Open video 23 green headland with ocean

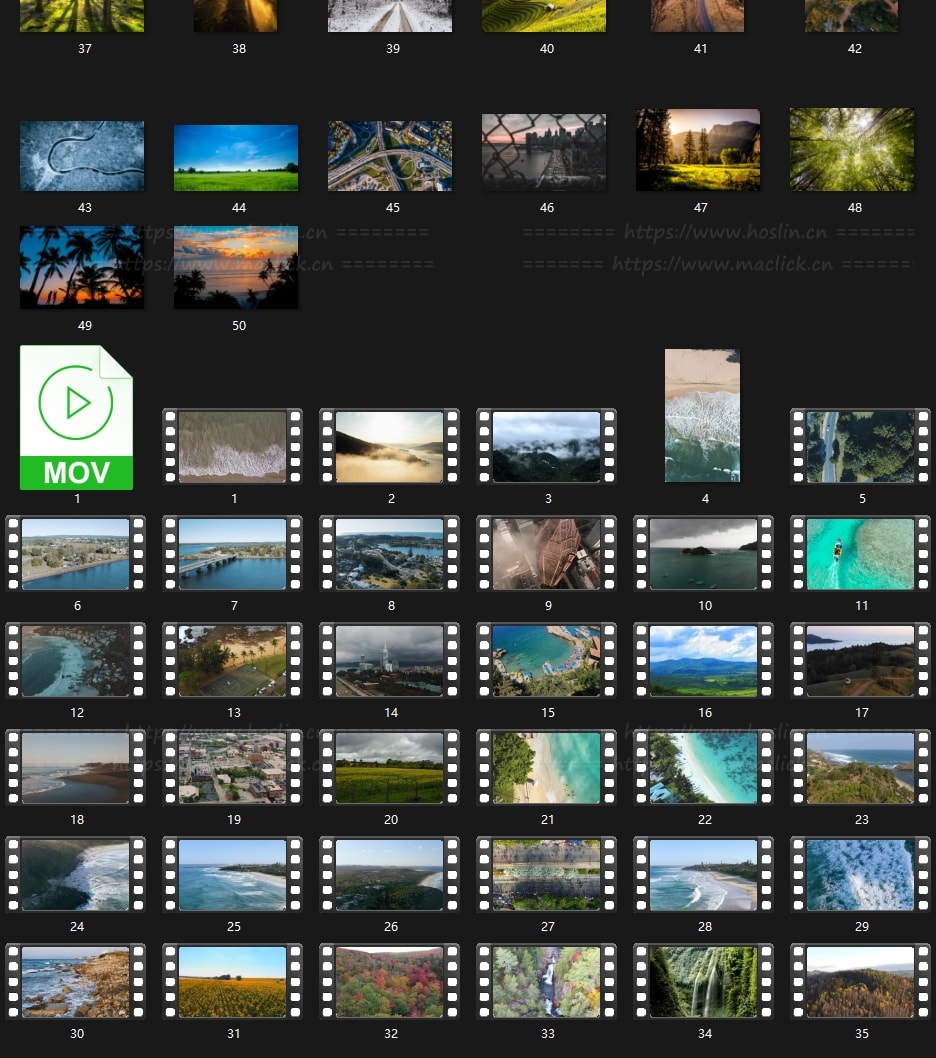pyautogui.click(x=860, y=767)
